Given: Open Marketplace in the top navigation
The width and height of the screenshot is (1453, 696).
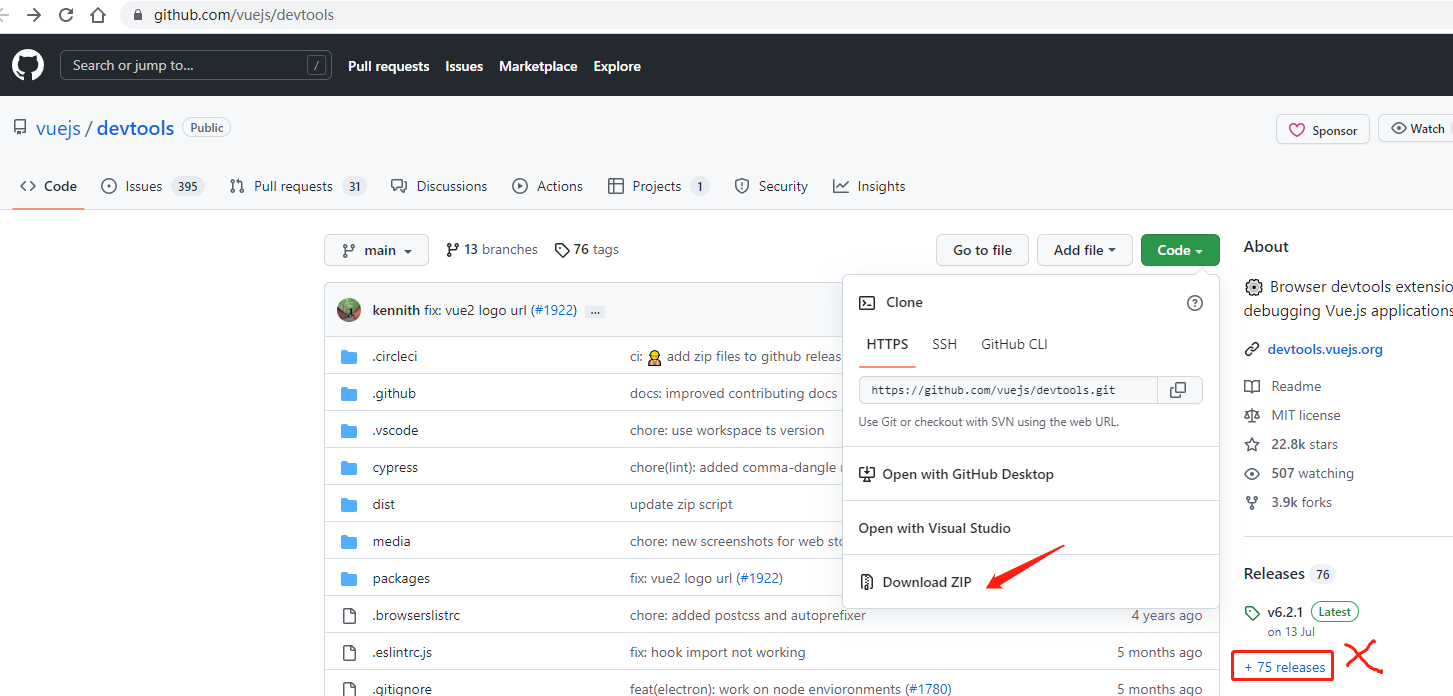Looking at the screenshot, I should [x=538, y=66].
